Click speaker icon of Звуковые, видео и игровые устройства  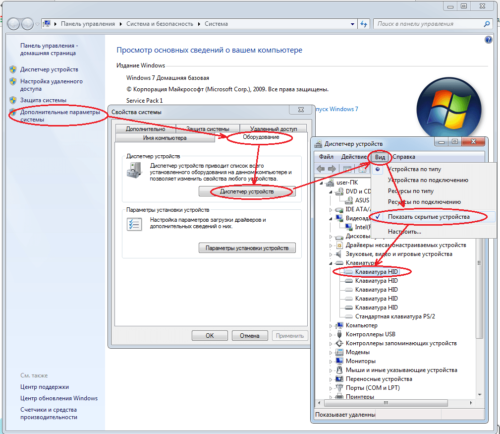click(339, 254)
